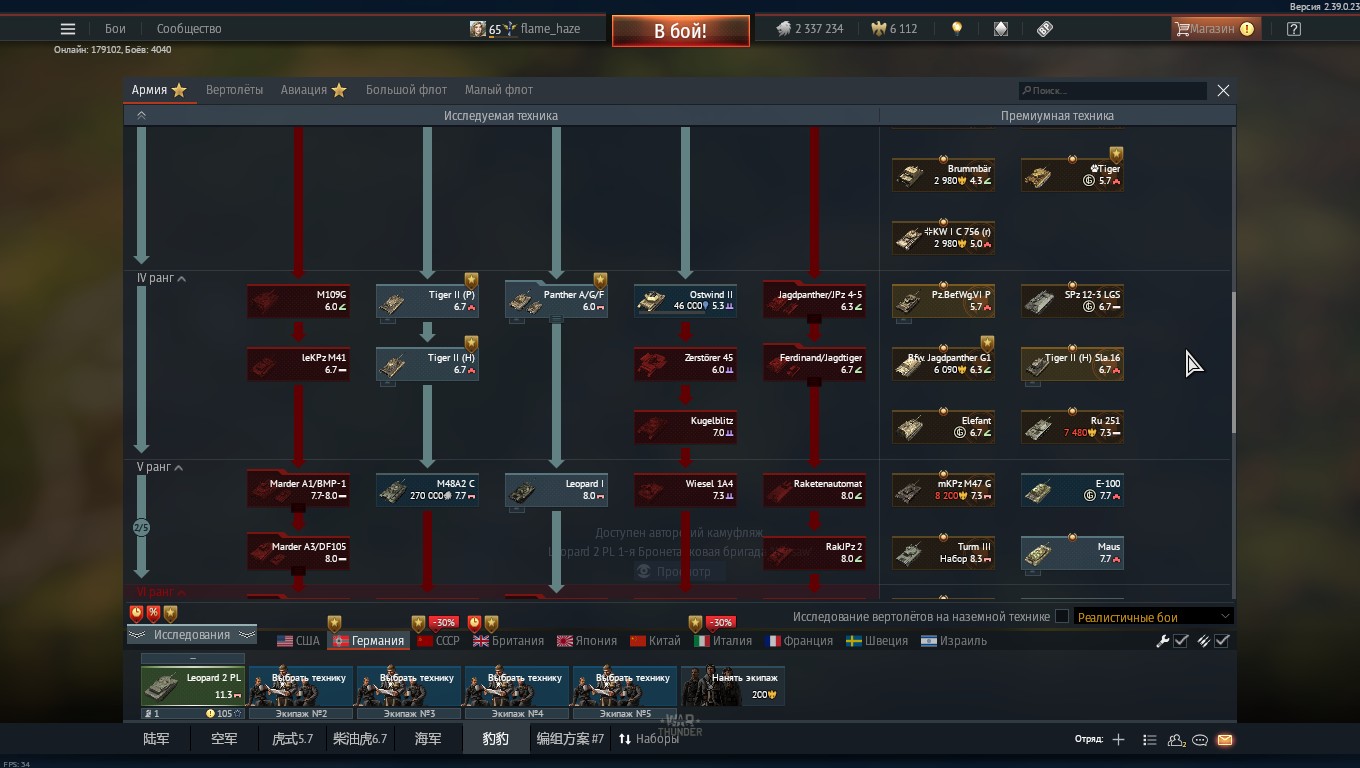Collapse the top rank with double chevron
The height and width of the screenshot is (768, 1360).
141,116
